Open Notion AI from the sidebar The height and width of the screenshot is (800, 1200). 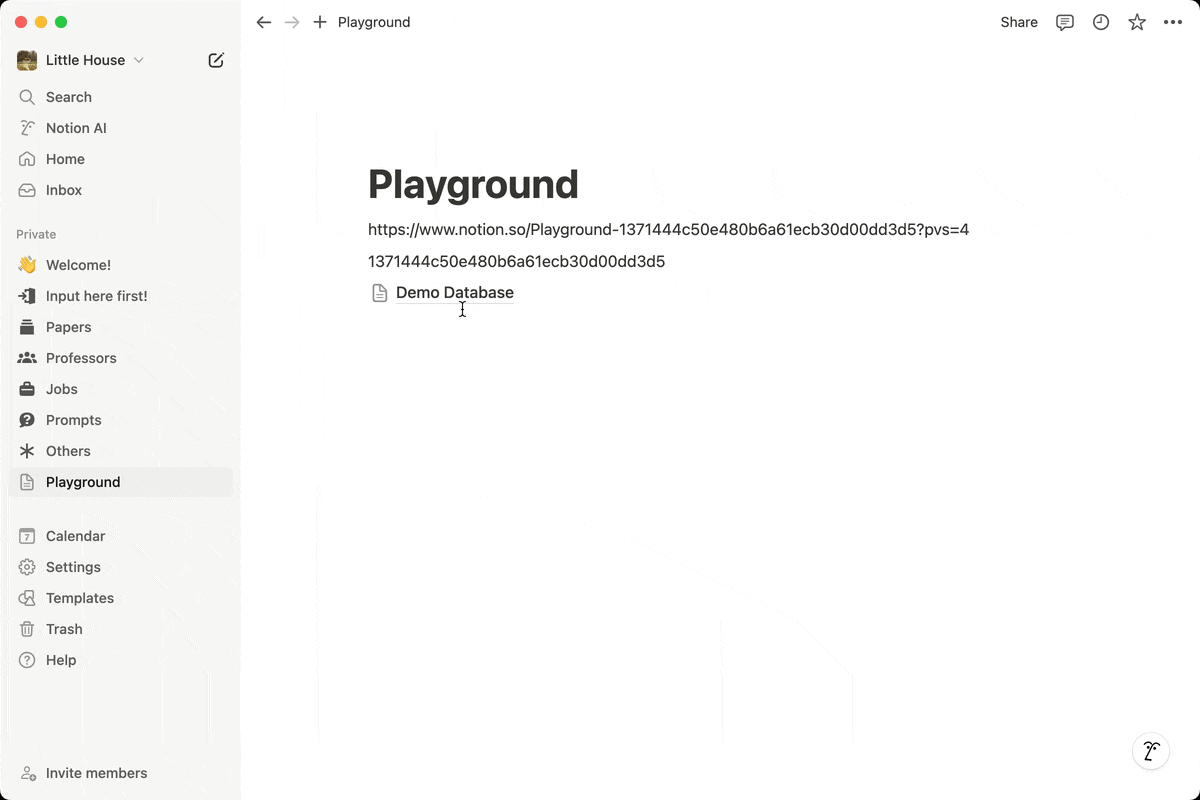click(74, 127)
